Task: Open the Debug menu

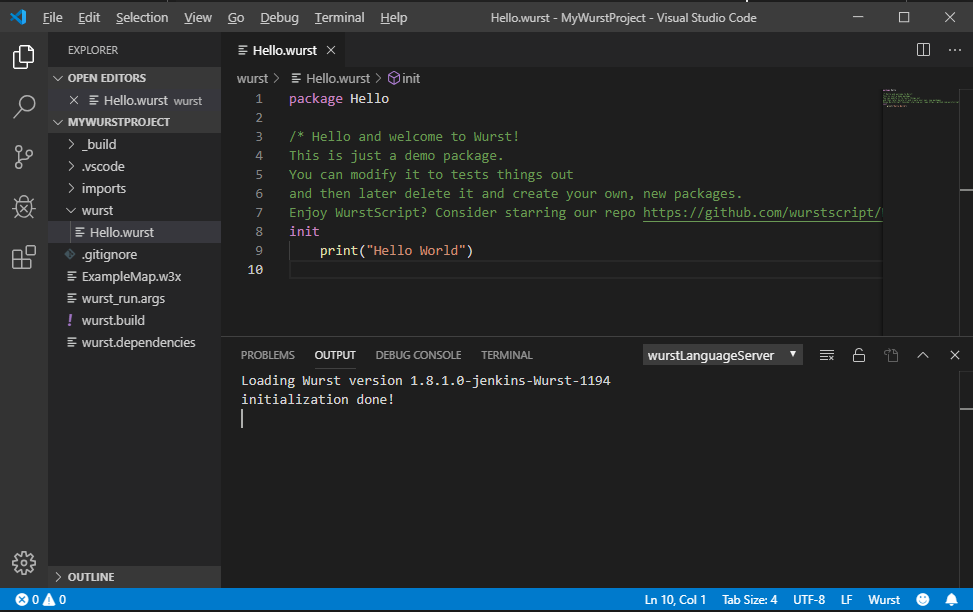Action: point(279,17)
